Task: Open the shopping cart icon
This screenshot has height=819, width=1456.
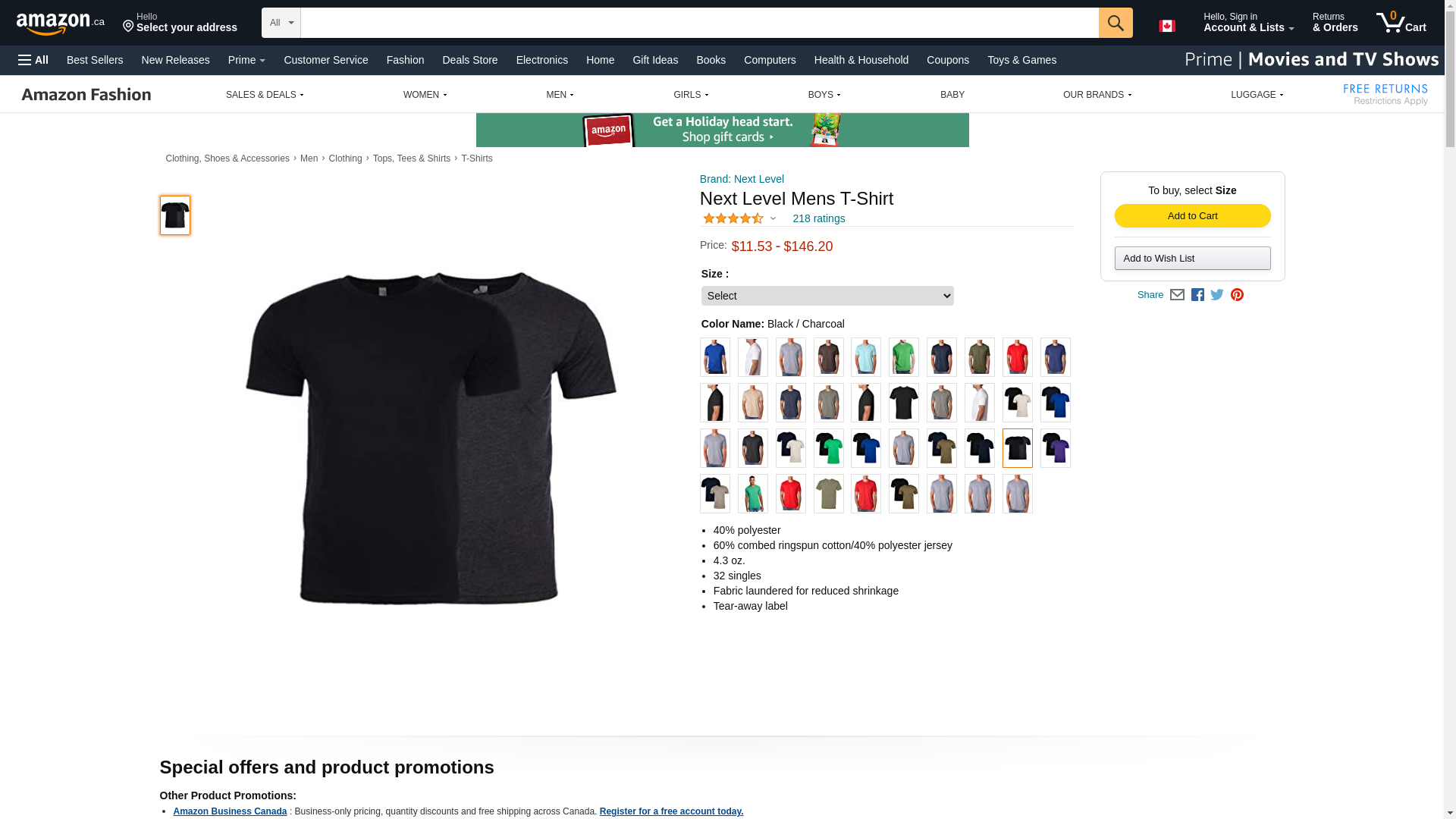Action: click(x=1401, y=22)
